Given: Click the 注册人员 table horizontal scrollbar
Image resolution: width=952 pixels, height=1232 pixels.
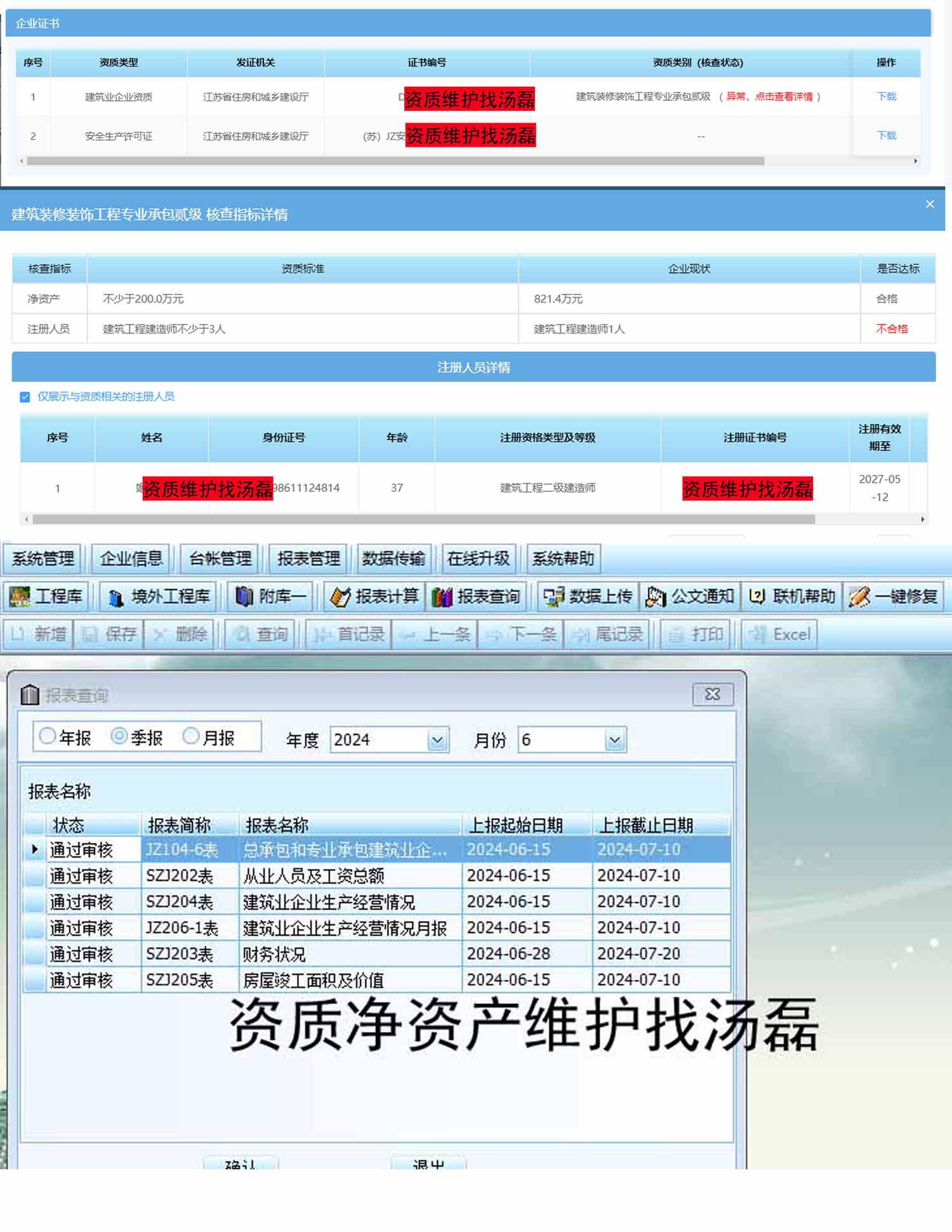Looking at the screenshot, I should 423,519.
